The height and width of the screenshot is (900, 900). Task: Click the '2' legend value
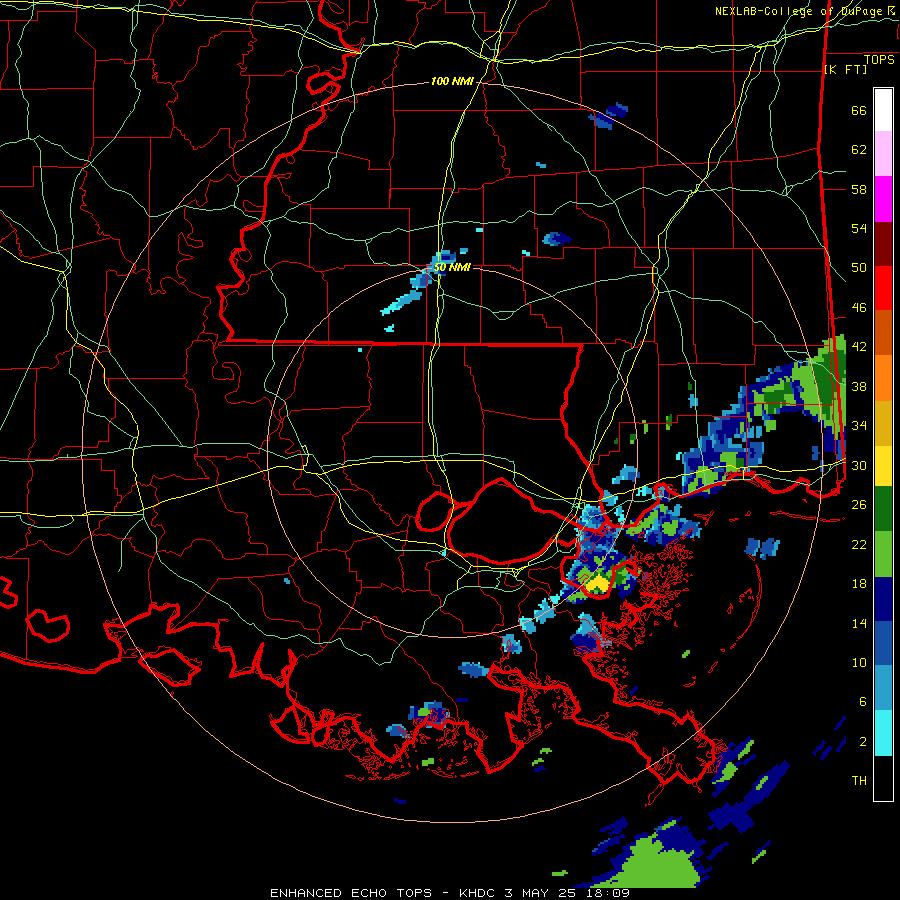862,741
